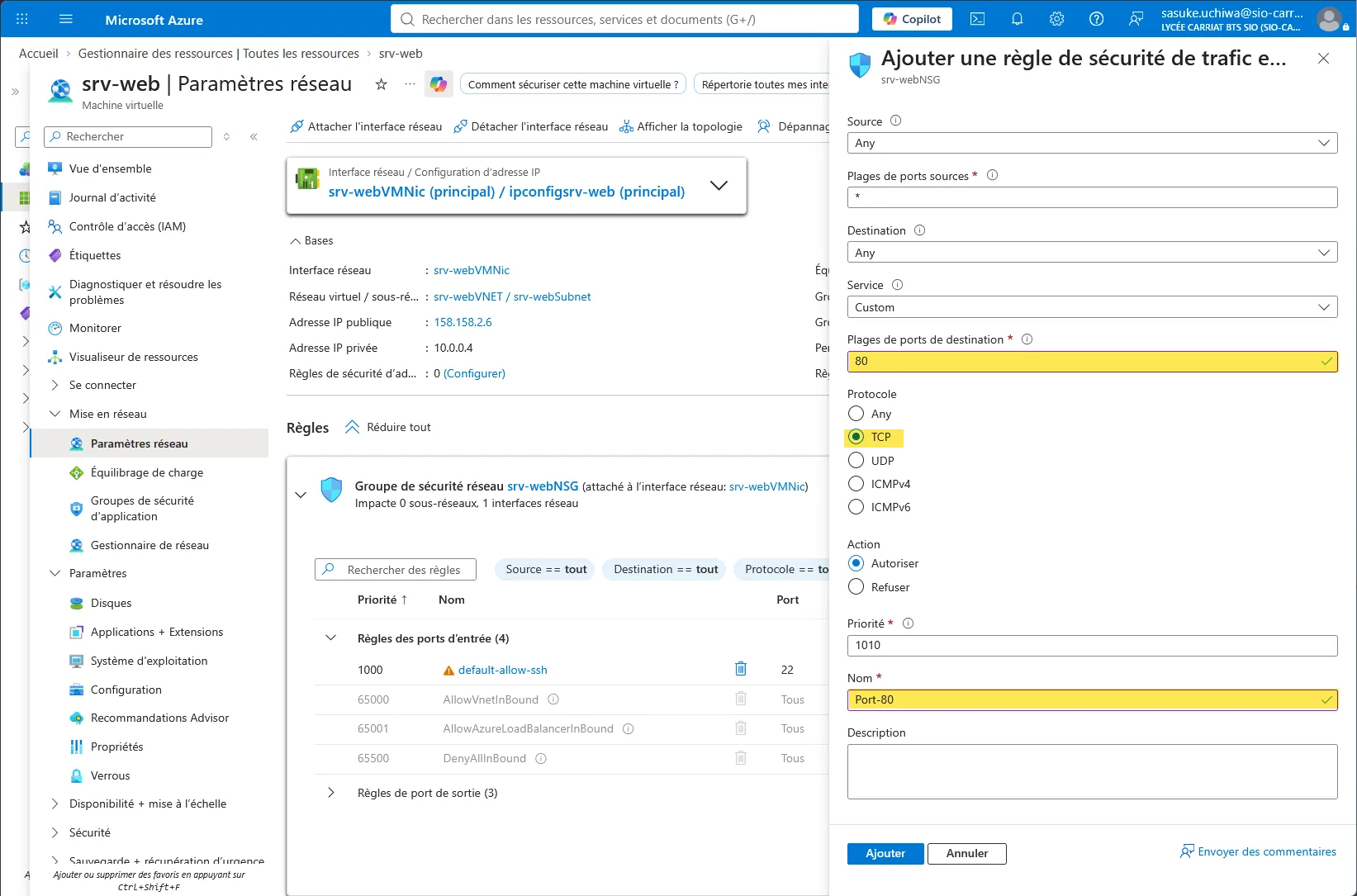This screenshot has height=896, width=1357.
Task: Select the UDP protocol radio button
Action: [x=856, y=461]
